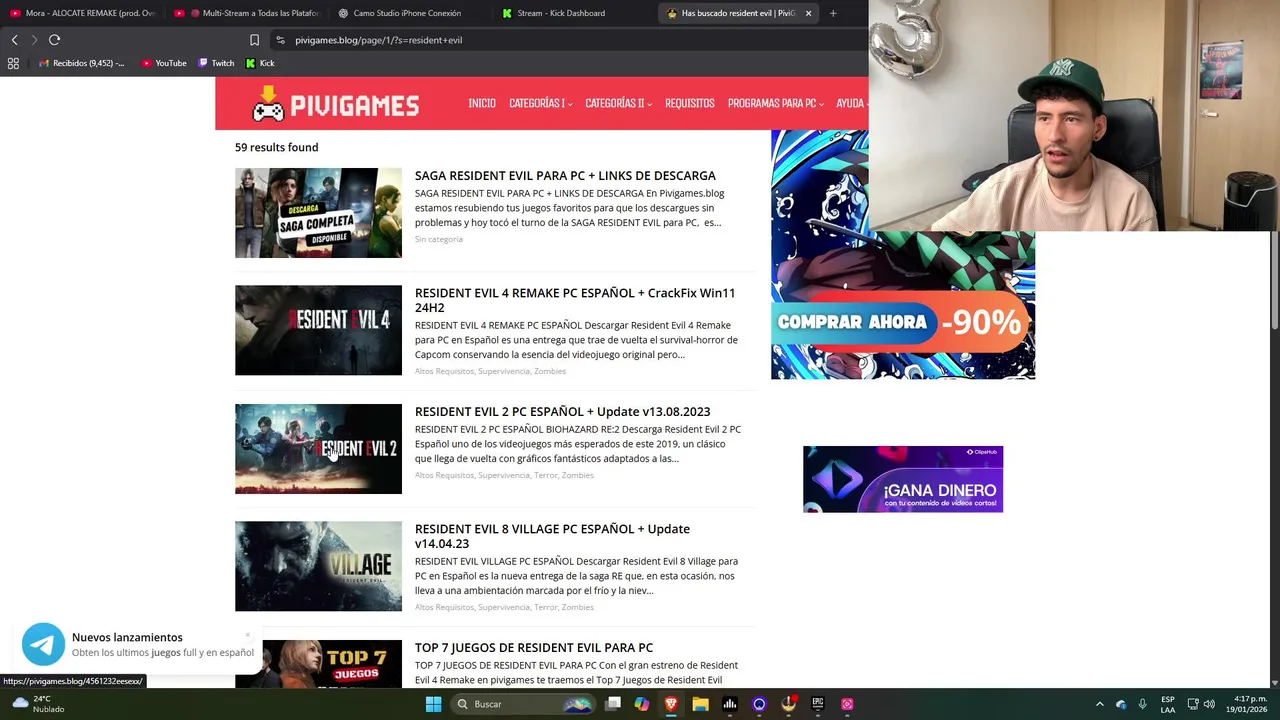Close the 'Has buscado resident evil' tab
Image resolution: width=1280 pixels, height=720 pixels.
click(x=808, y=13)
